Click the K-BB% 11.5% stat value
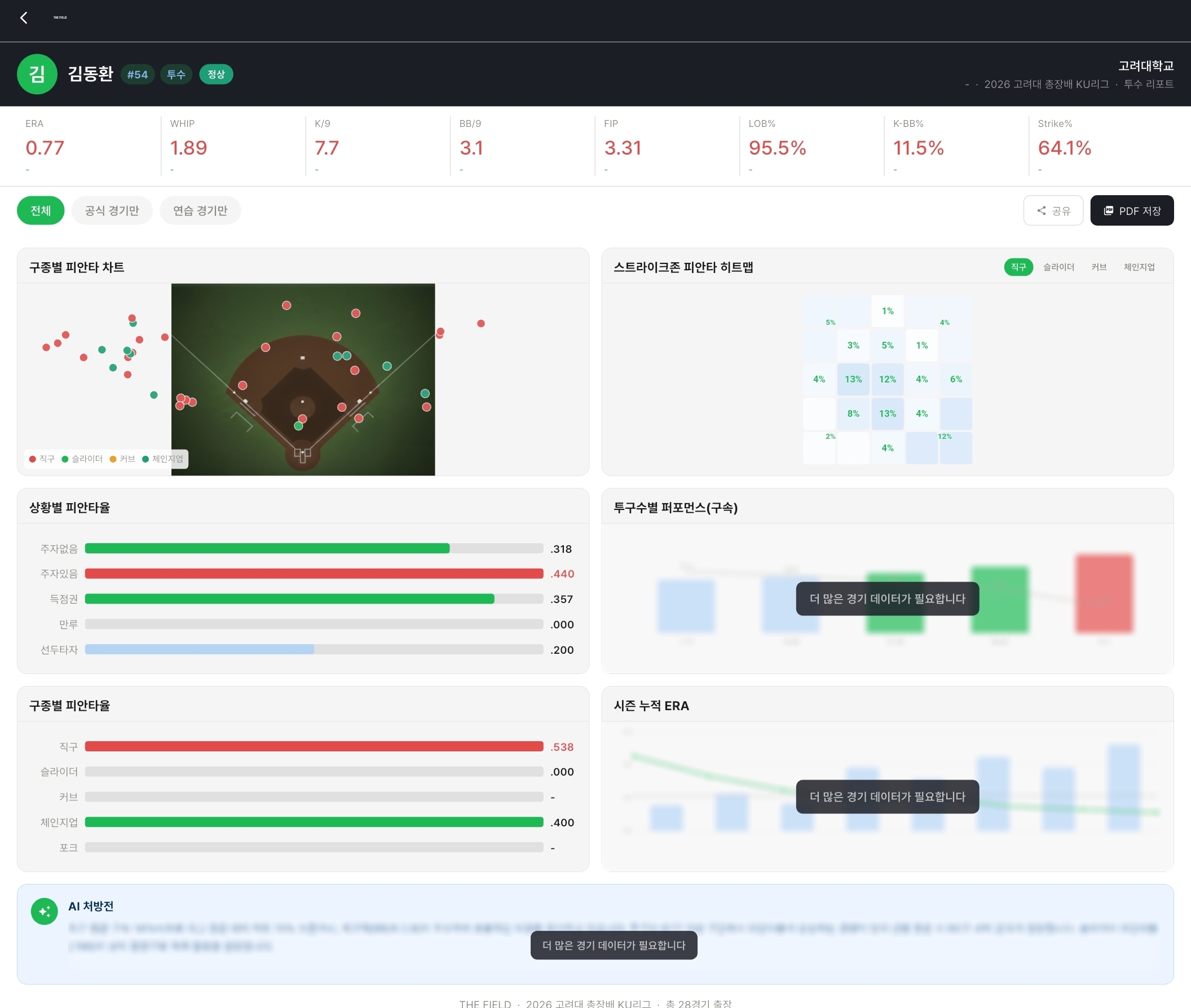1191x1008 pixels. 918,148
